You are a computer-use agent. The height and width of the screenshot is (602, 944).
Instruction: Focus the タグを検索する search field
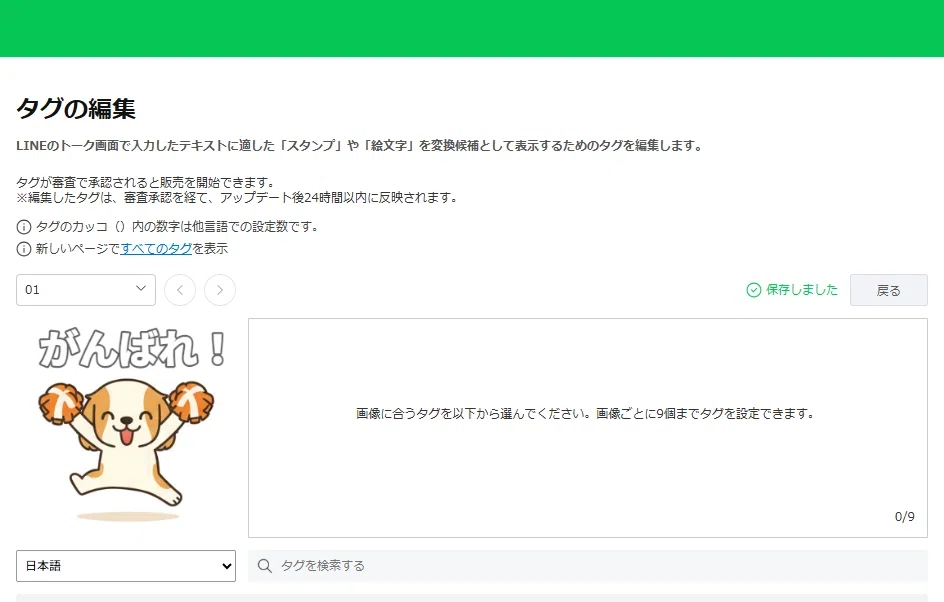(x=588, y=566)
